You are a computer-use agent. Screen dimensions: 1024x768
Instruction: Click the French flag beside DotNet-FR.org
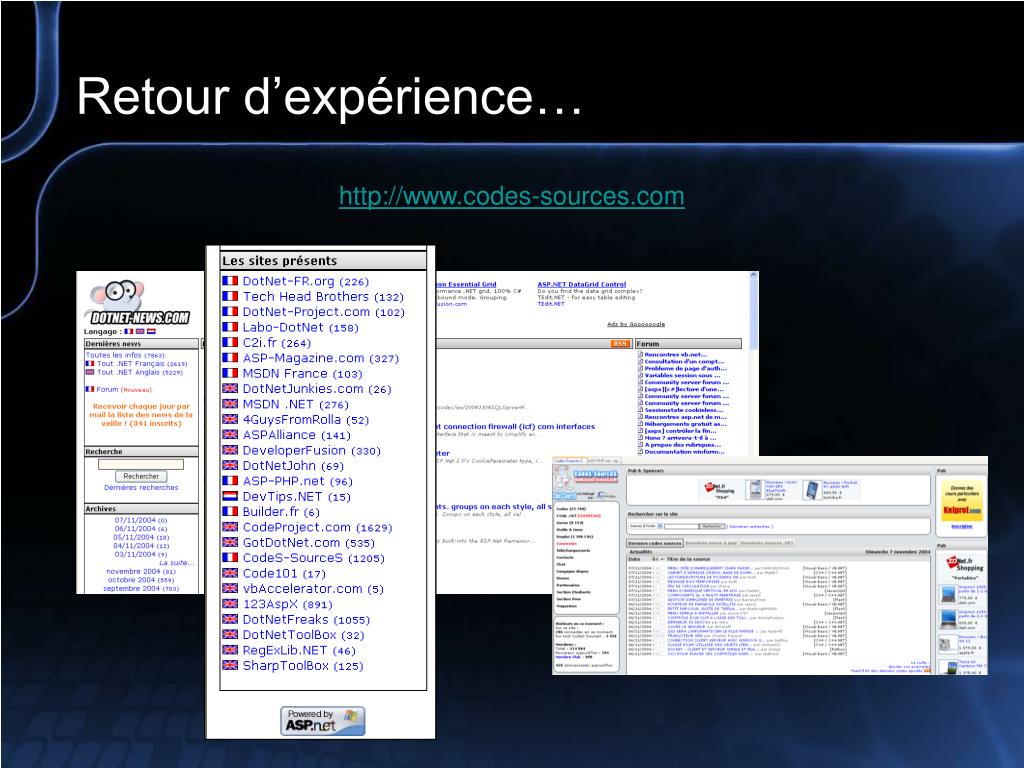[230, 281]
